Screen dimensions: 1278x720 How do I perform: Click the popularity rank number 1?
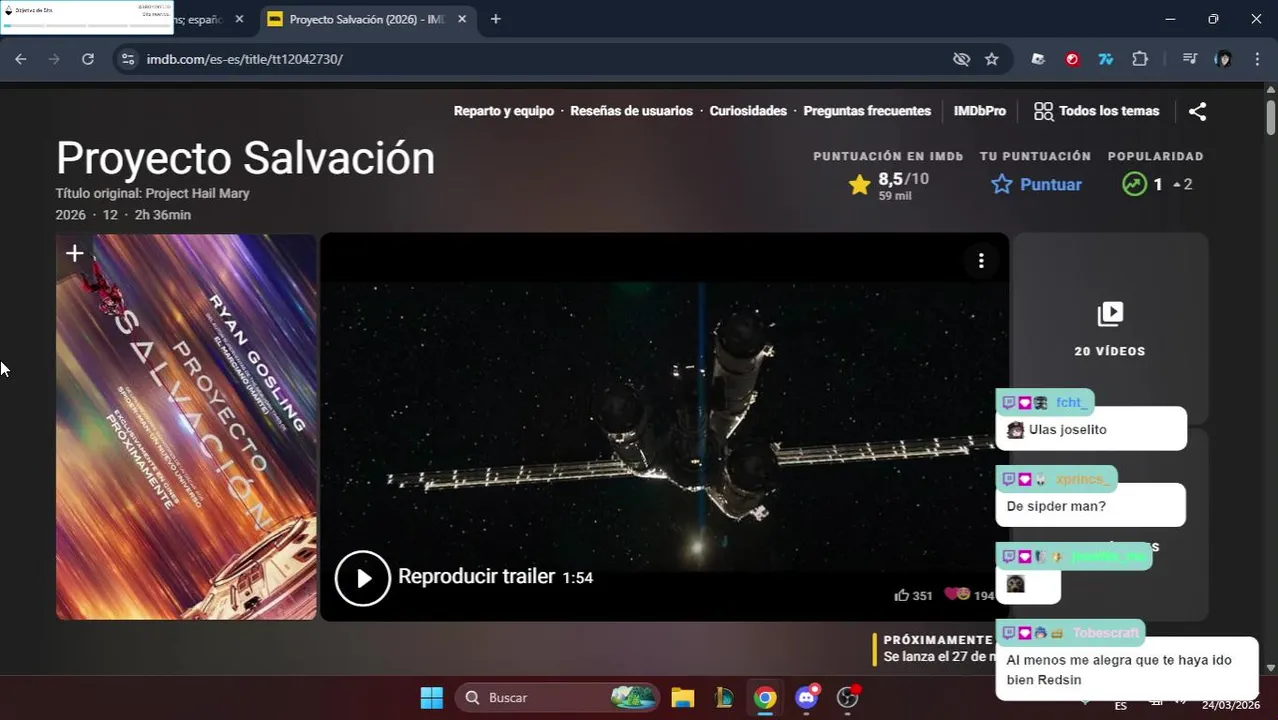1158,184
